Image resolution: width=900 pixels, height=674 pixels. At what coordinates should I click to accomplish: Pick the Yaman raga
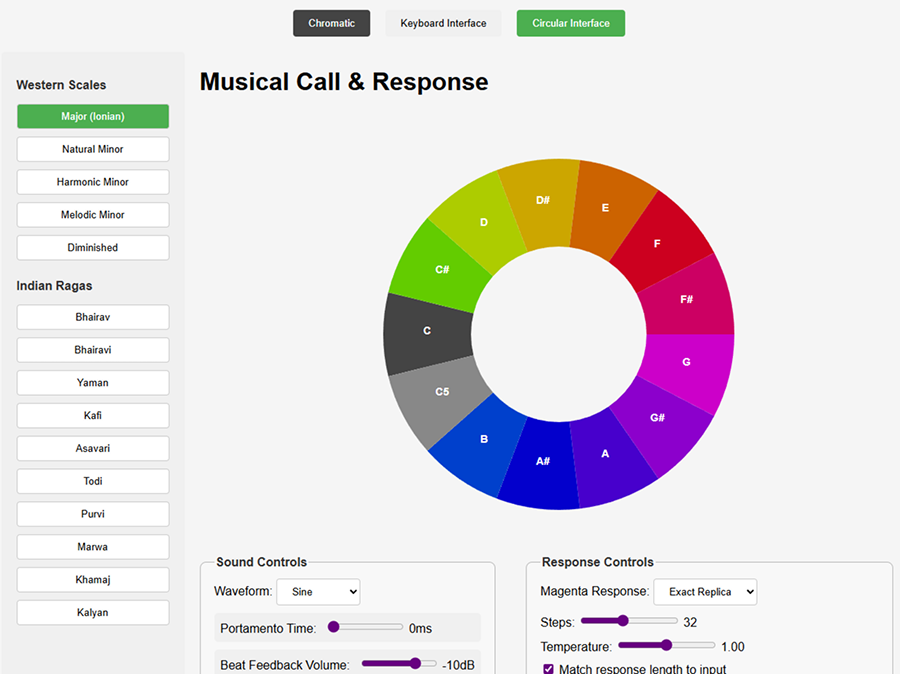(93, 383)
